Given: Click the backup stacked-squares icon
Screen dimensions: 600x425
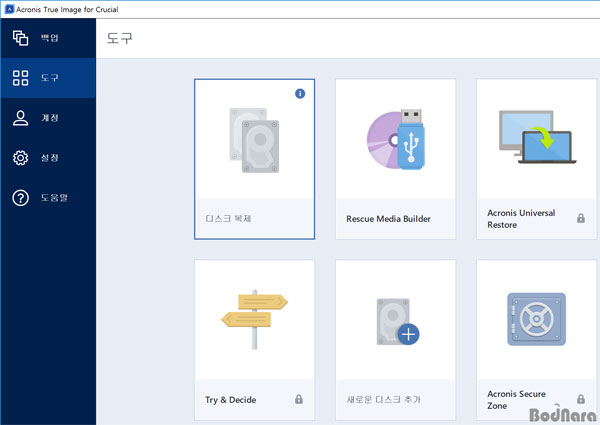Looking at the screenshot, I should click(20, 38).
